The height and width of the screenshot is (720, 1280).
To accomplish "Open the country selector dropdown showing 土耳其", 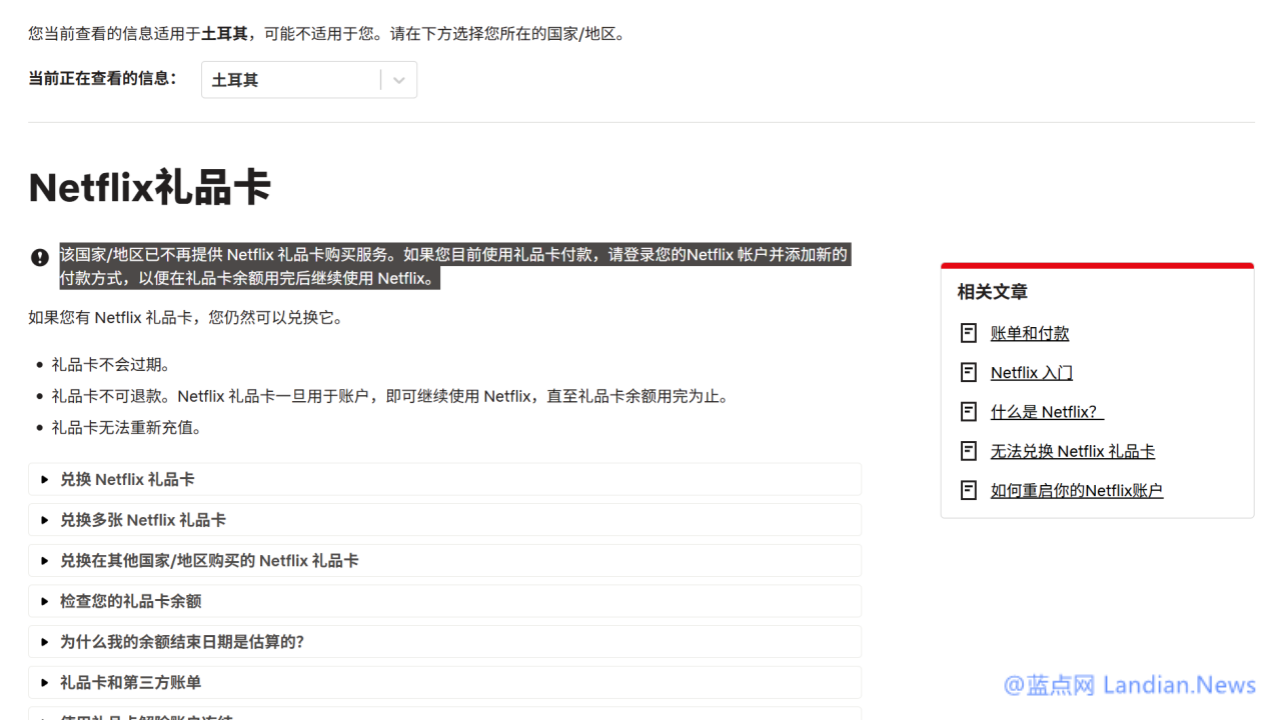I will tap(309, 80).
